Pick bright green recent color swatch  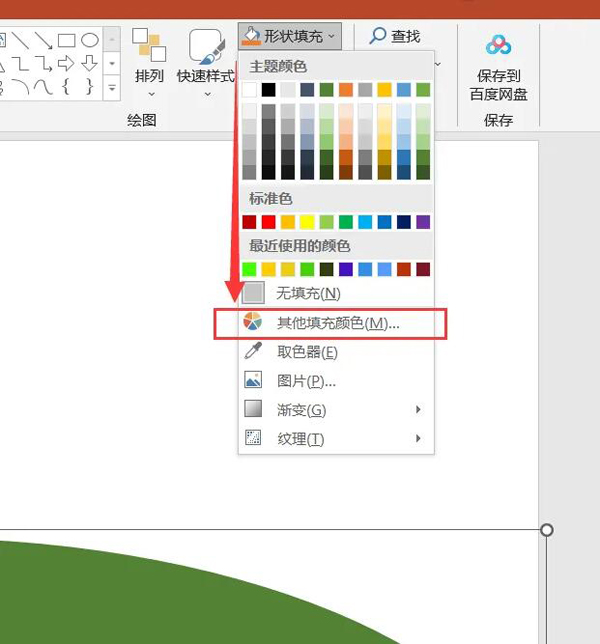249,269
